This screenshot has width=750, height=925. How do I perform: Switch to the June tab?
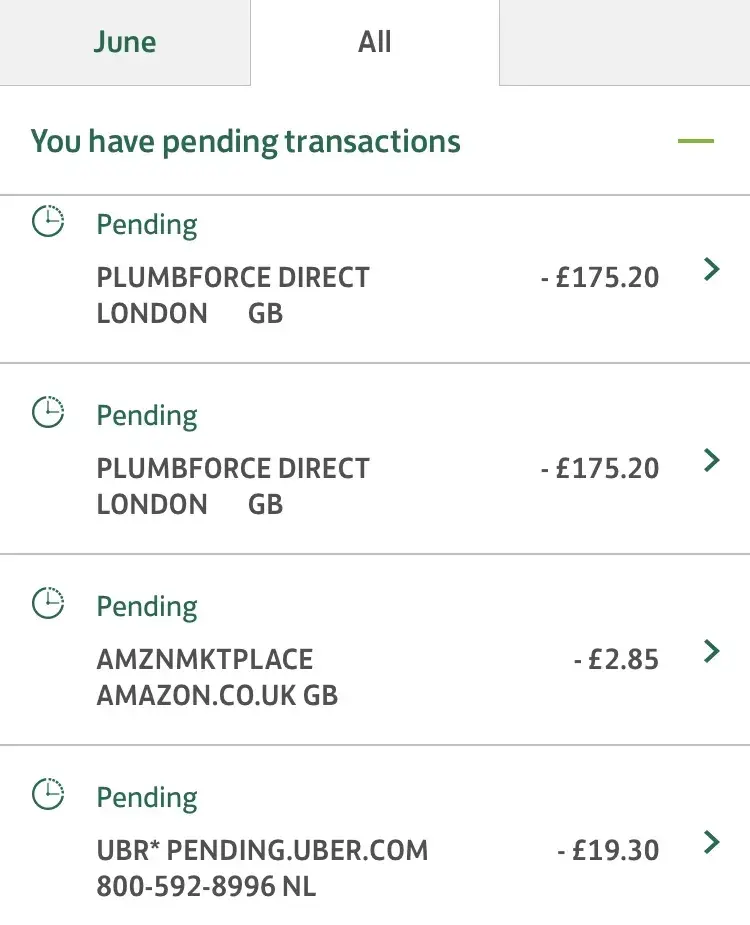(x=125, y=42)
